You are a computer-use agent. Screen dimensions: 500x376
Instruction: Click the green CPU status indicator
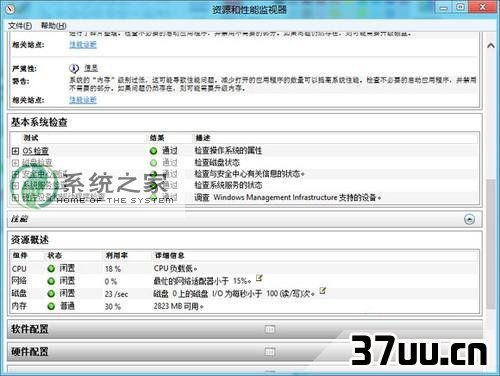pos(51,269)
